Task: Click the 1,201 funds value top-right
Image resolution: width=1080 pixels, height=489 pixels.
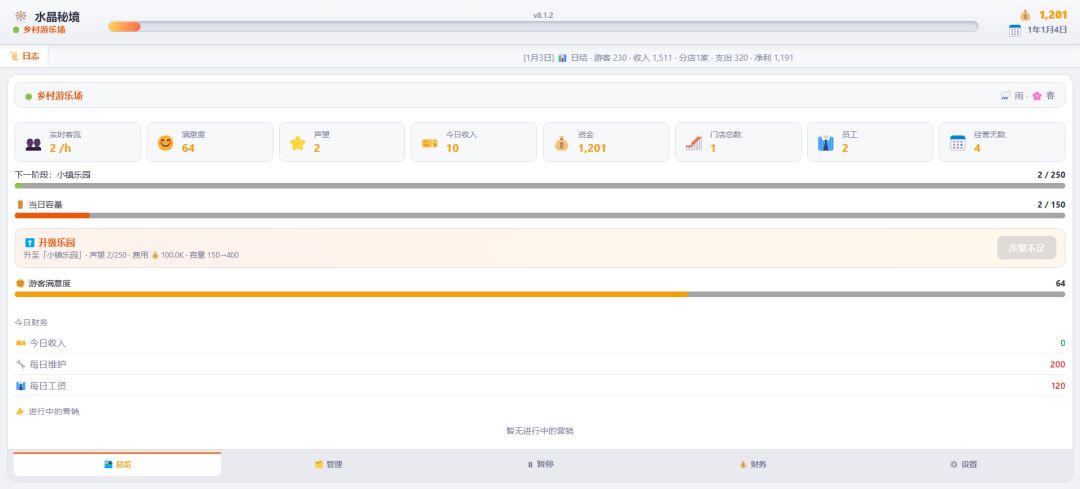Action: (x=1053, y=15)
